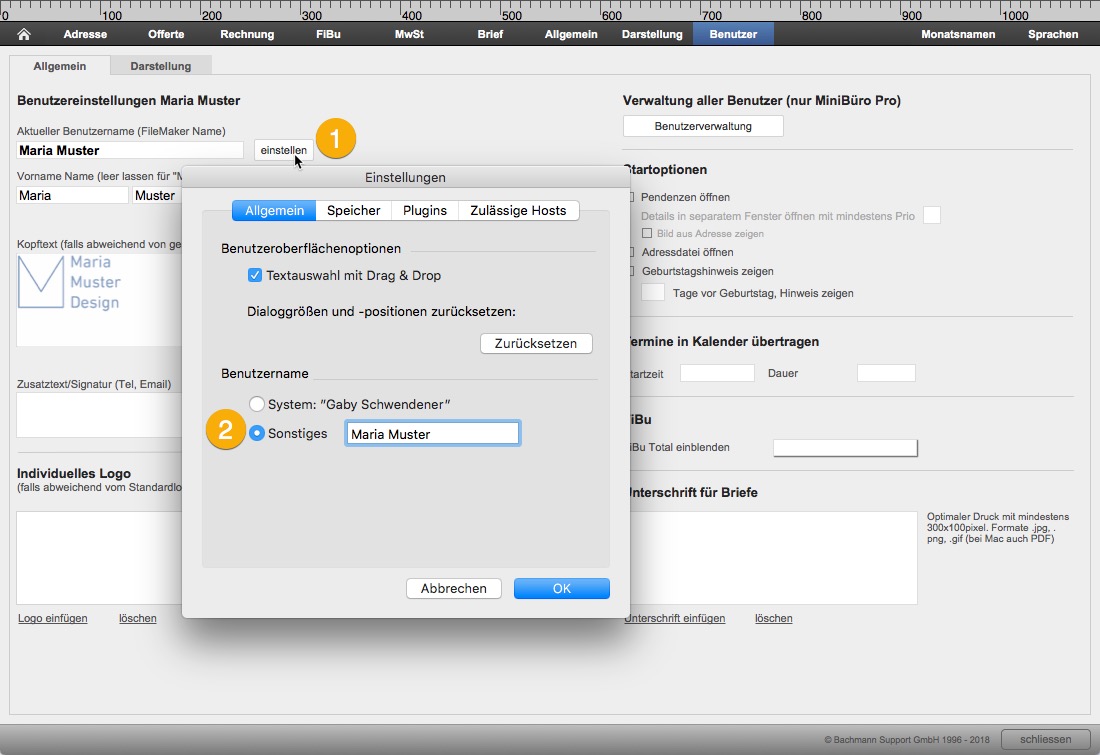Click the Zurücksetzen button
This screenshot has width=1100, height=755.
click(x=536, y=343)
